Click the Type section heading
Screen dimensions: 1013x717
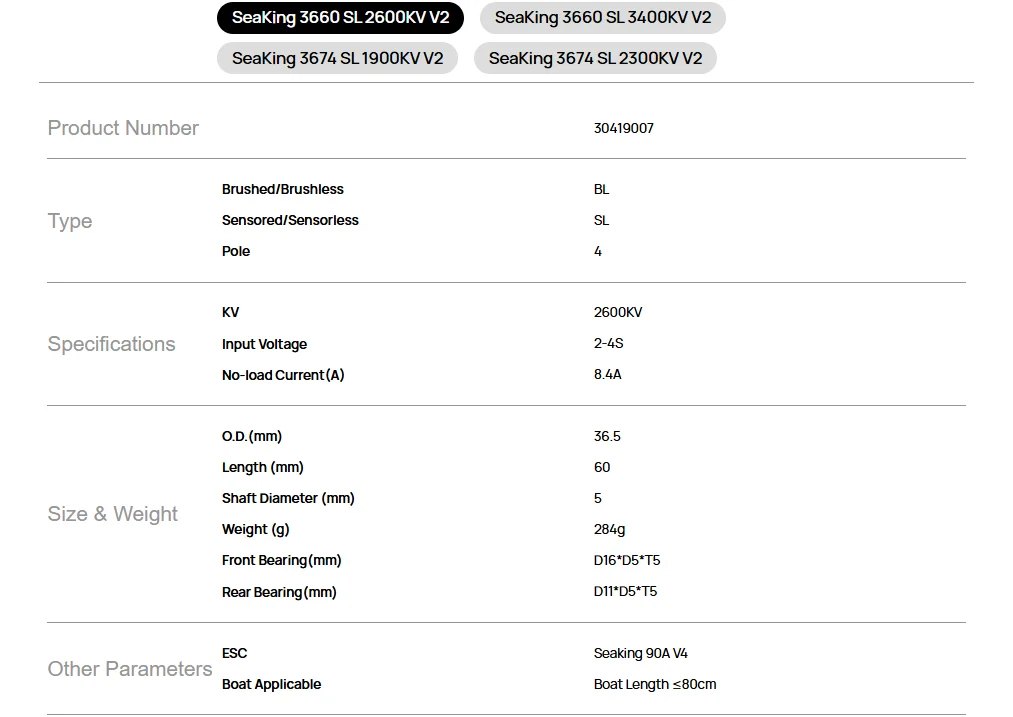70,221
